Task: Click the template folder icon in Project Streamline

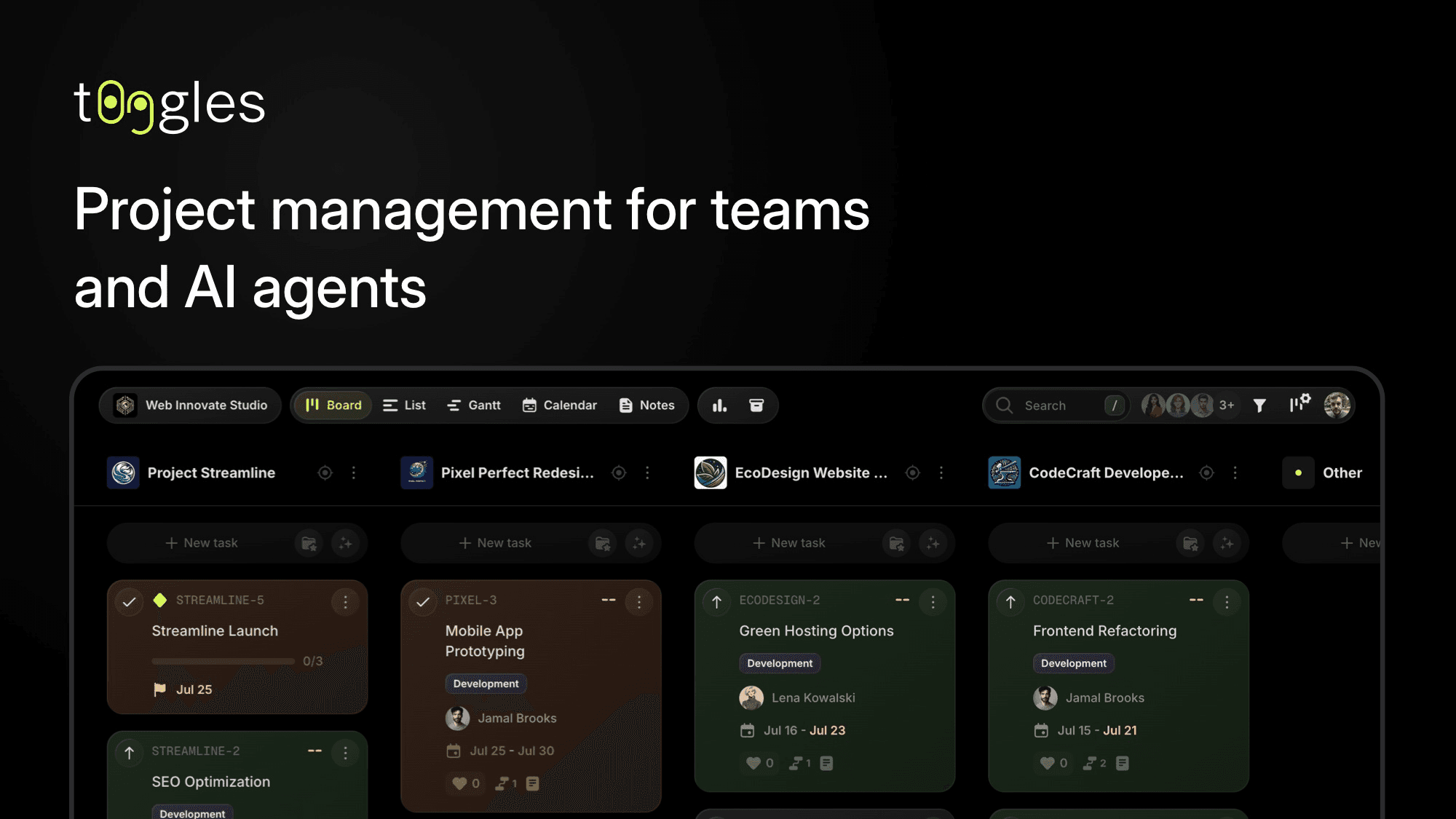Action: click(309, 543)
